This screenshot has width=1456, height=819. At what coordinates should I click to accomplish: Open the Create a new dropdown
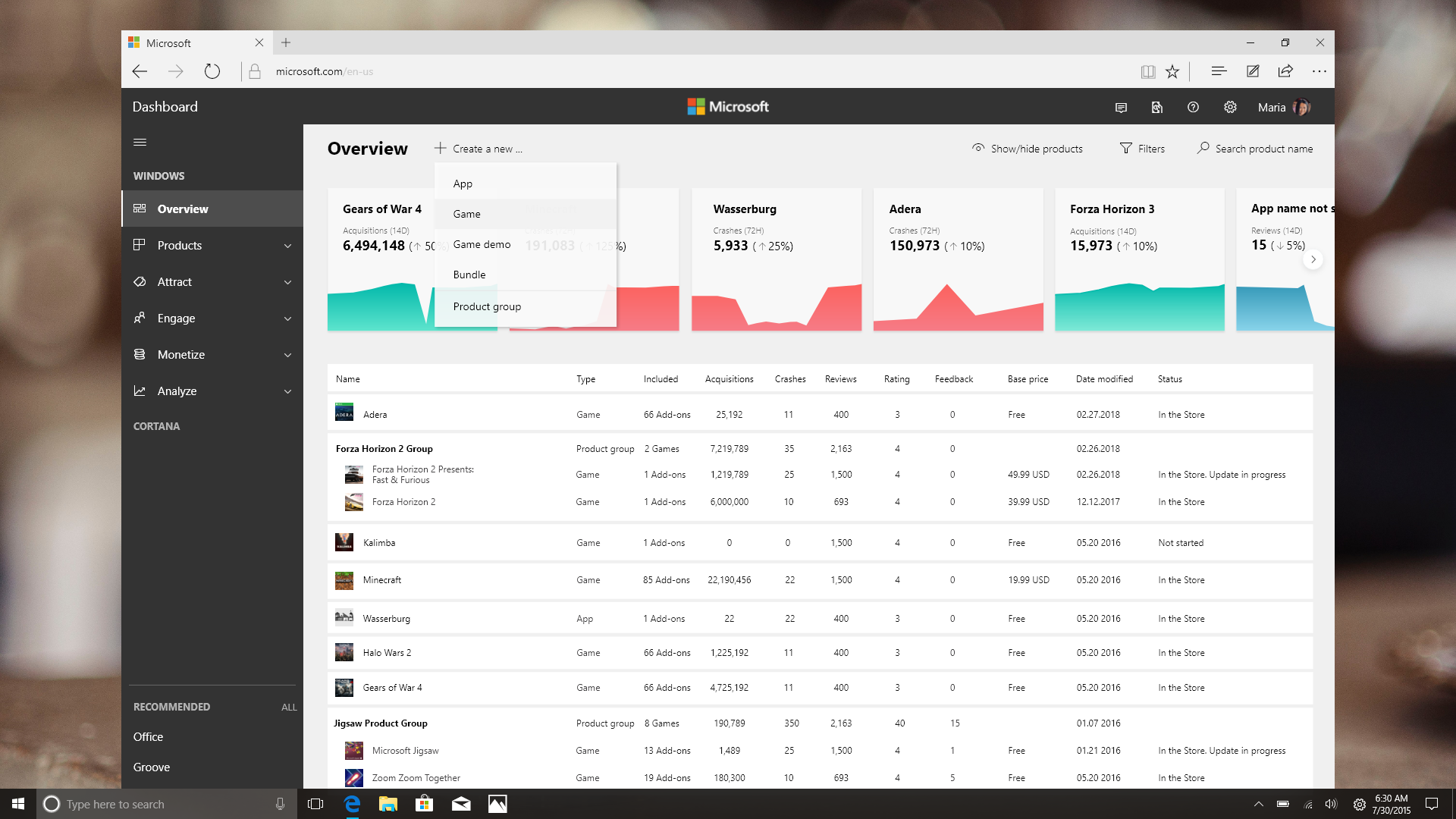(x=479, y=149)
